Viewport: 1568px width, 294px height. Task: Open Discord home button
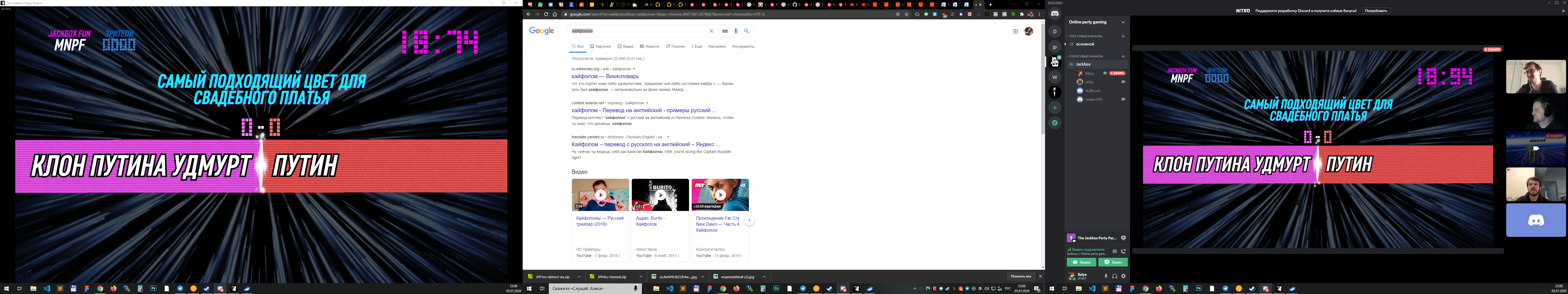1055,13
